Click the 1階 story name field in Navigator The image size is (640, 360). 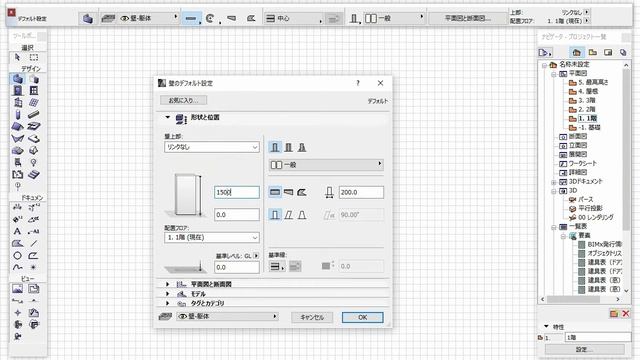point(598,338)
